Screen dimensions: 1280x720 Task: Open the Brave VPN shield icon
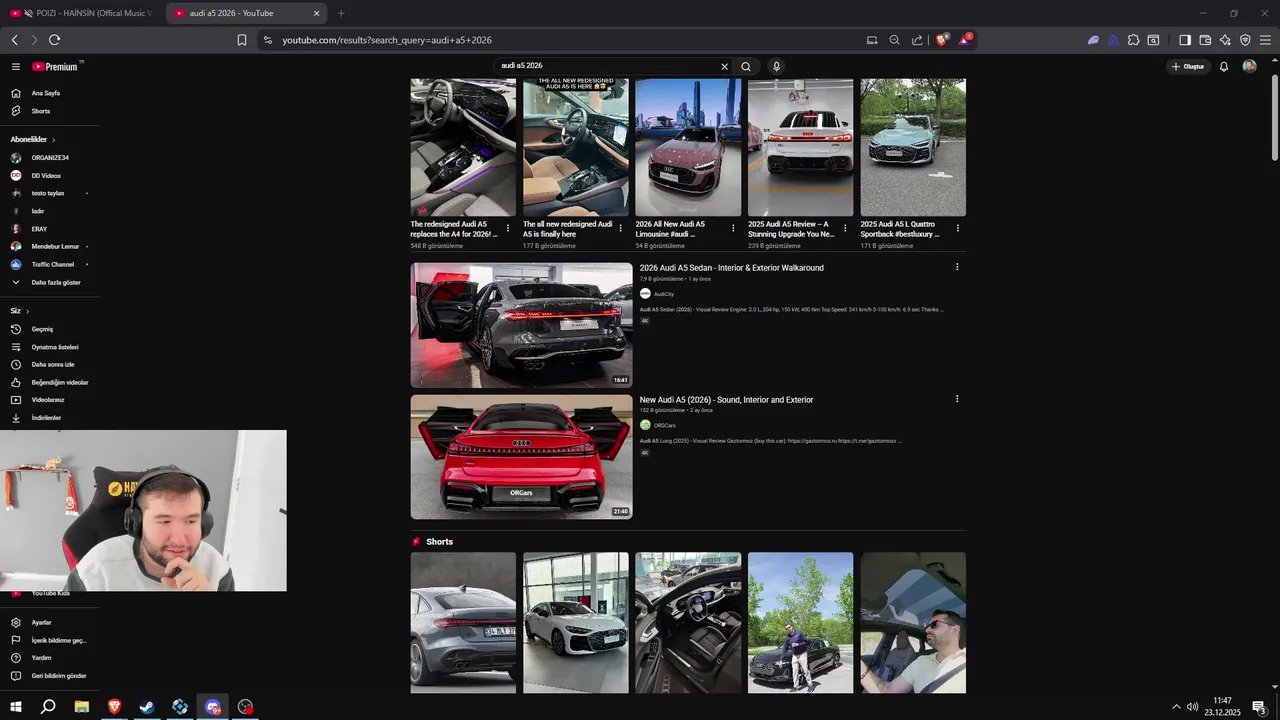coord(1245,40)
